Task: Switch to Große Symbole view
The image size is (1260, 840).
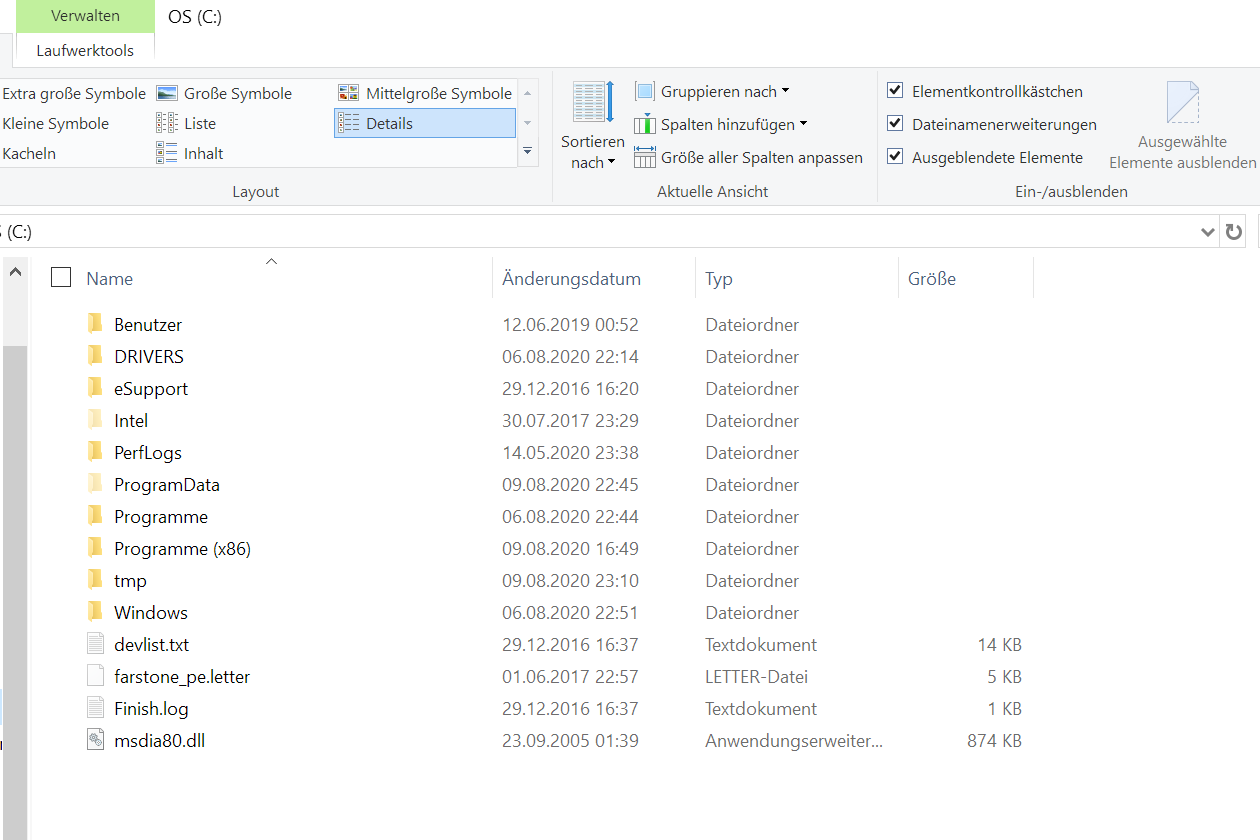Action: (225, 93)
